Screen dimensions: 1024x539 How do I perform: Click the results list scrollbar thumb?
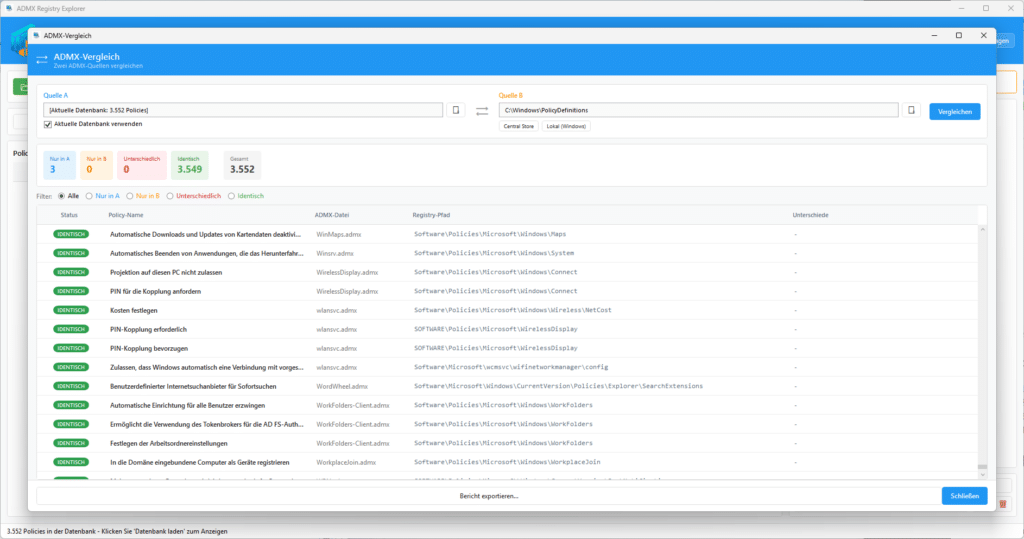point(982,467)
